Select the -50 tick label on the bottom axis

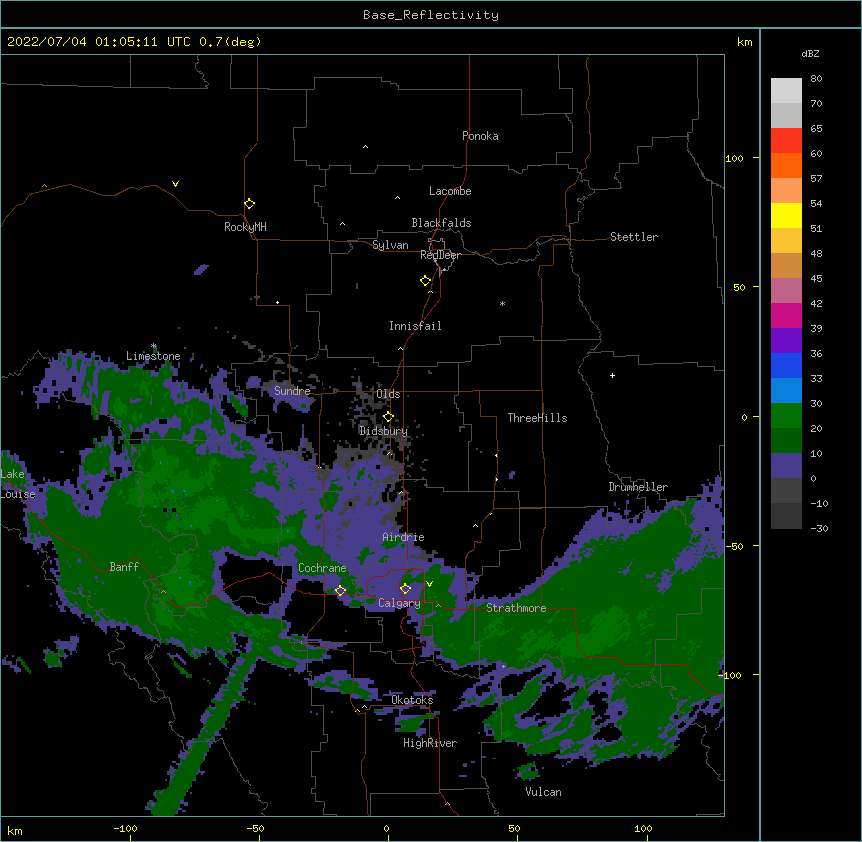click(x=255, y=828)
